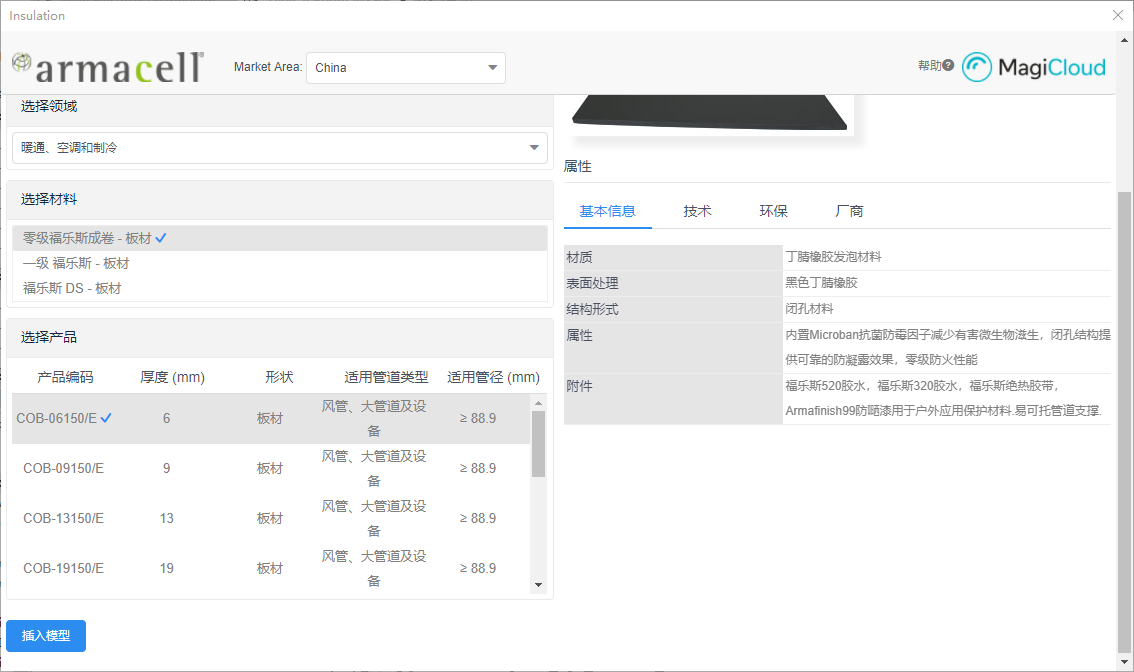Screen dimensions: 1134x672
Task: Switch to the 基本信息 tab
Action: click(608, 211)
